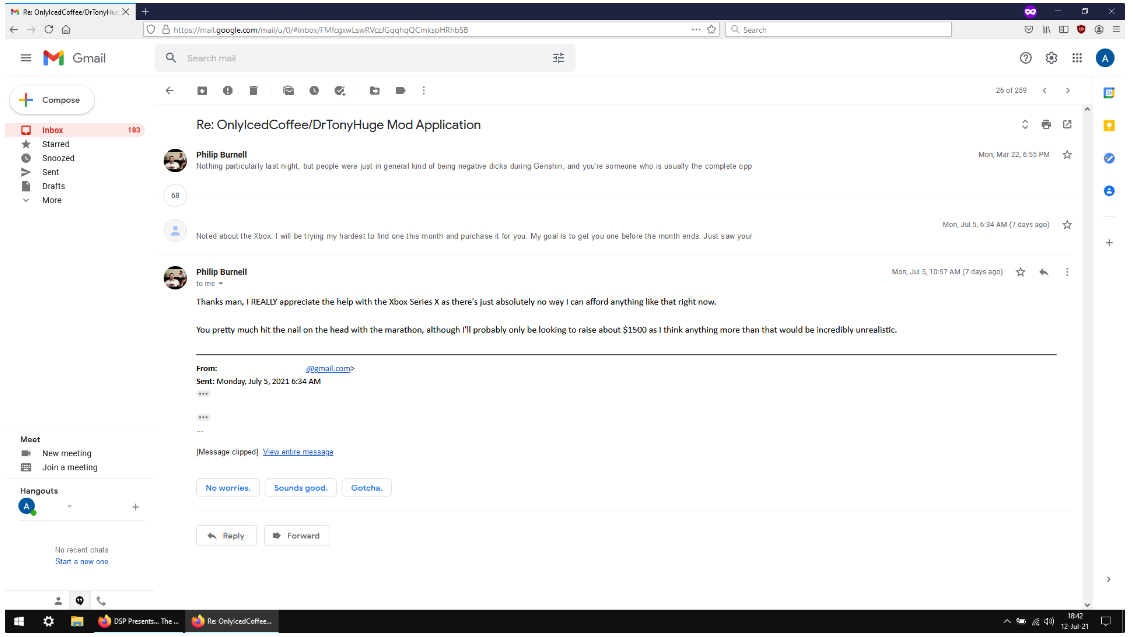Open Gmail settings gear
The image size is (1133, 637).
tap(1051, 58)
